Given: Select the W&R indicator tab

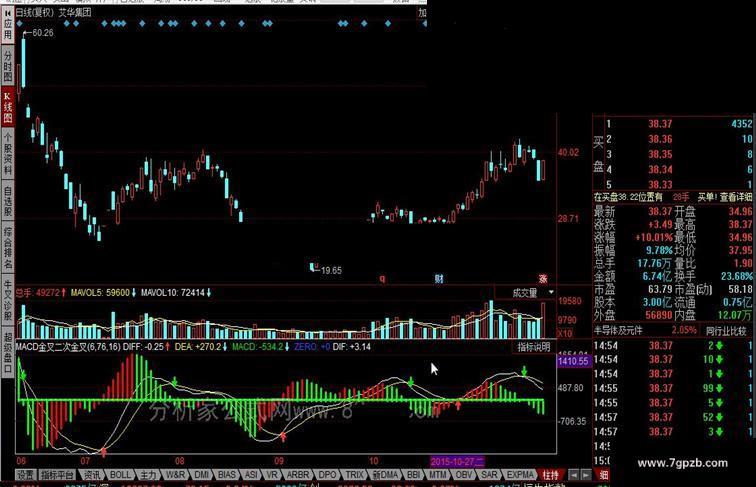Looking at the screenshot, I should click(175, 475).
